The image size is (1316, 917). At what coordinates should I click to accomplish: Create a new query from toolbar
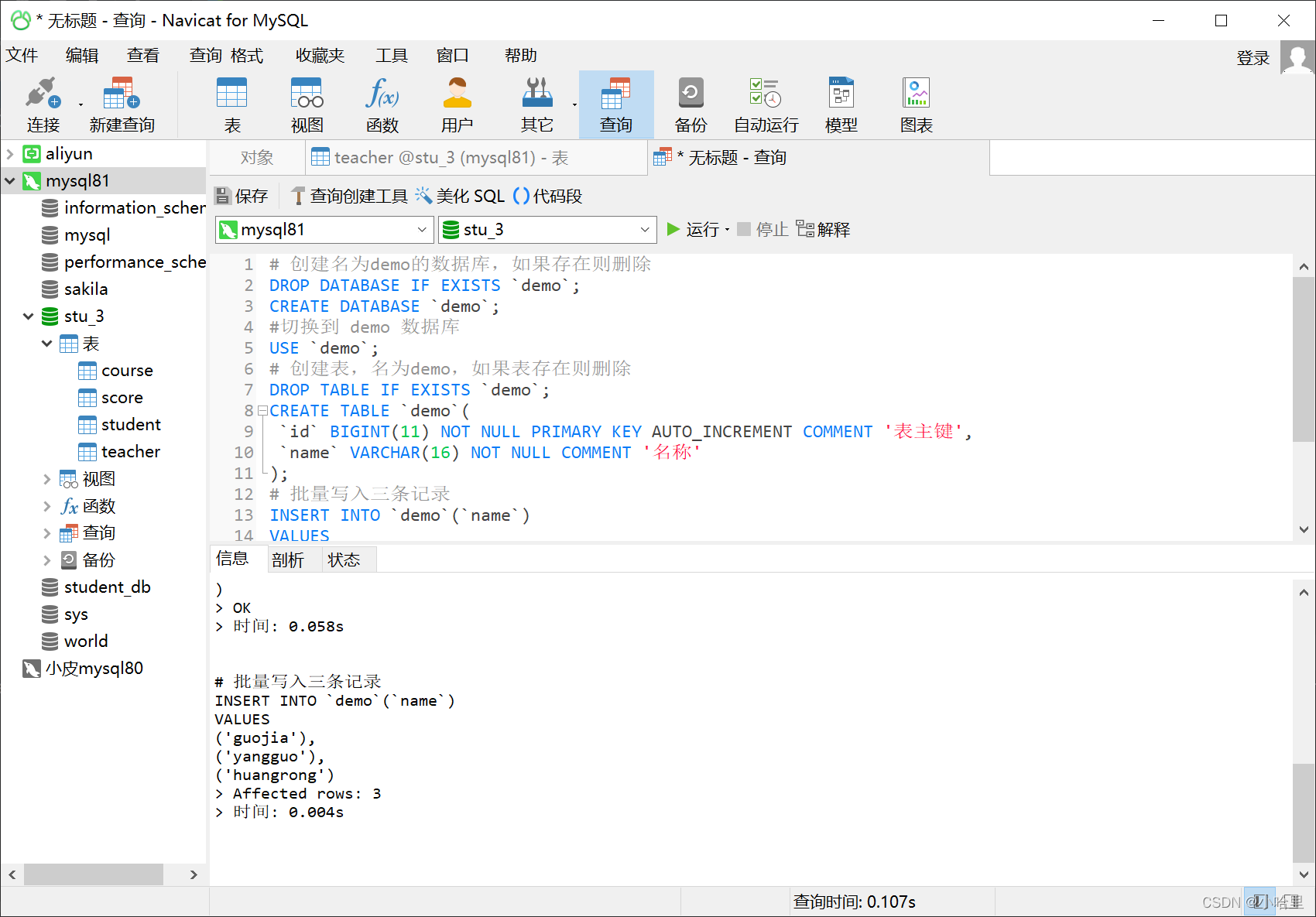[122, 104]
